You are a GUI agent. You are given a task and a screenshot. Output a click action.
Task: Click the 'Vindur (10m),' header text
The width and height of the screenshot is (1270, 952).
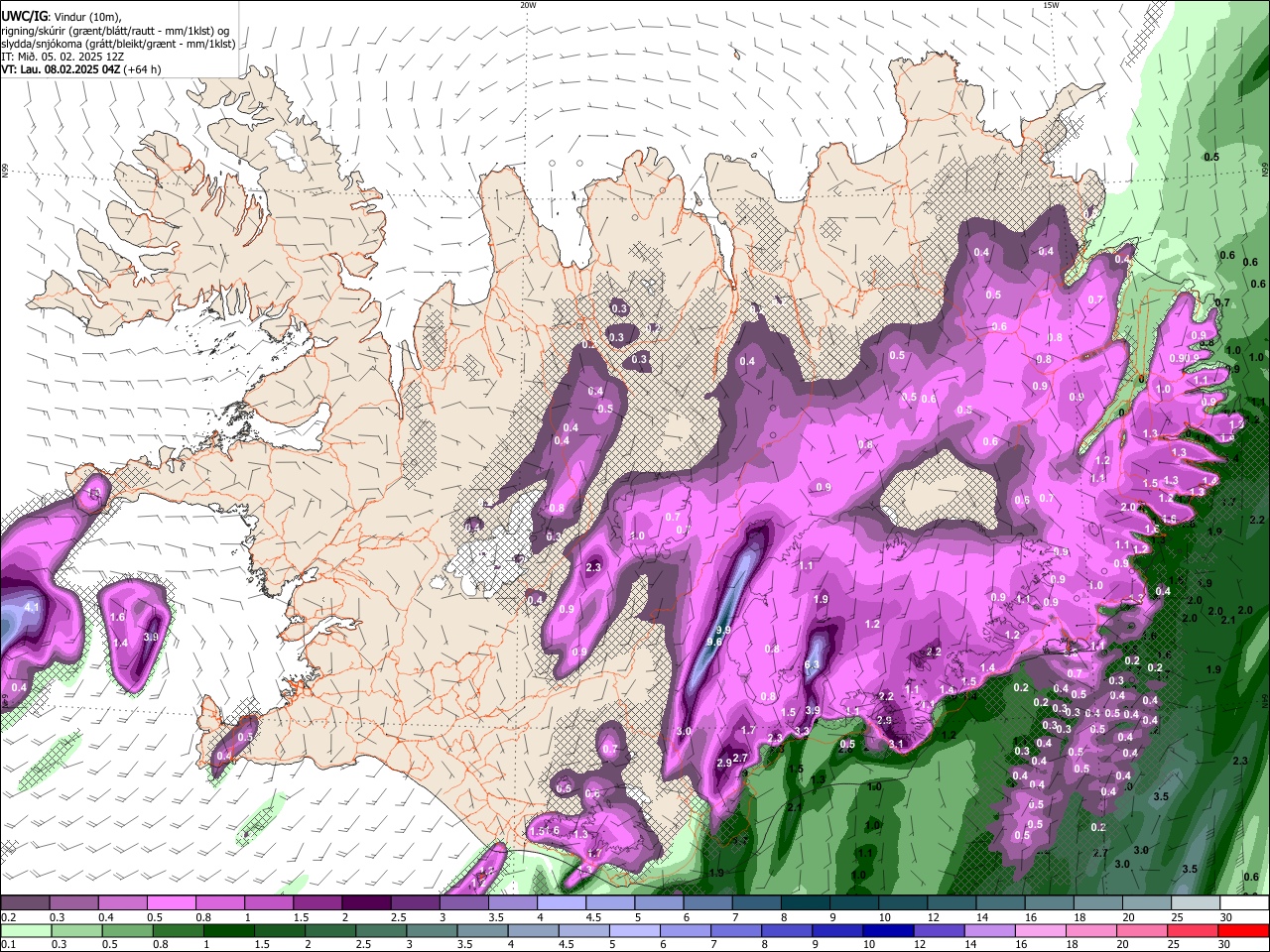pyautogui.click(x=88, y=17)
